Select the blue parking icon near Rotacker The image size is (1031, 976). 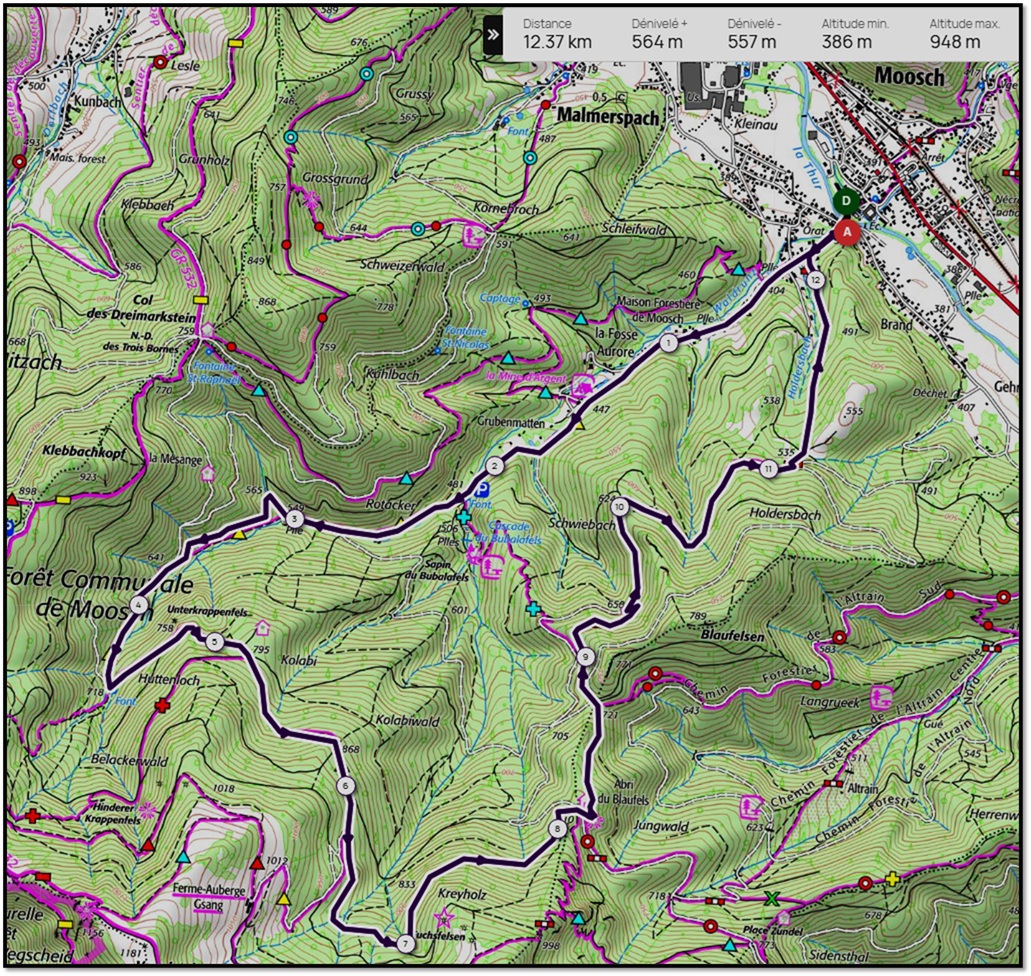pyautogui.click(x=482, y=489)
